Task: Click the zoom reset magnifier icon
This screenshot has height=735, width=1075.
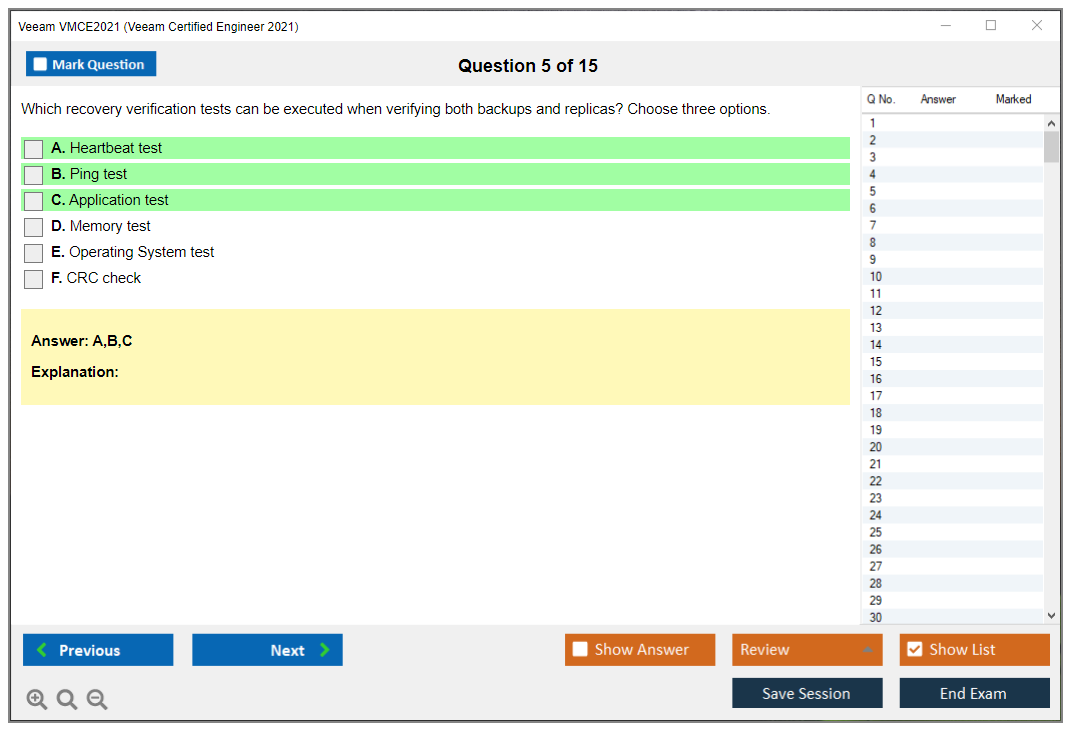Action: pyautogui.click(x=67, y=700)
